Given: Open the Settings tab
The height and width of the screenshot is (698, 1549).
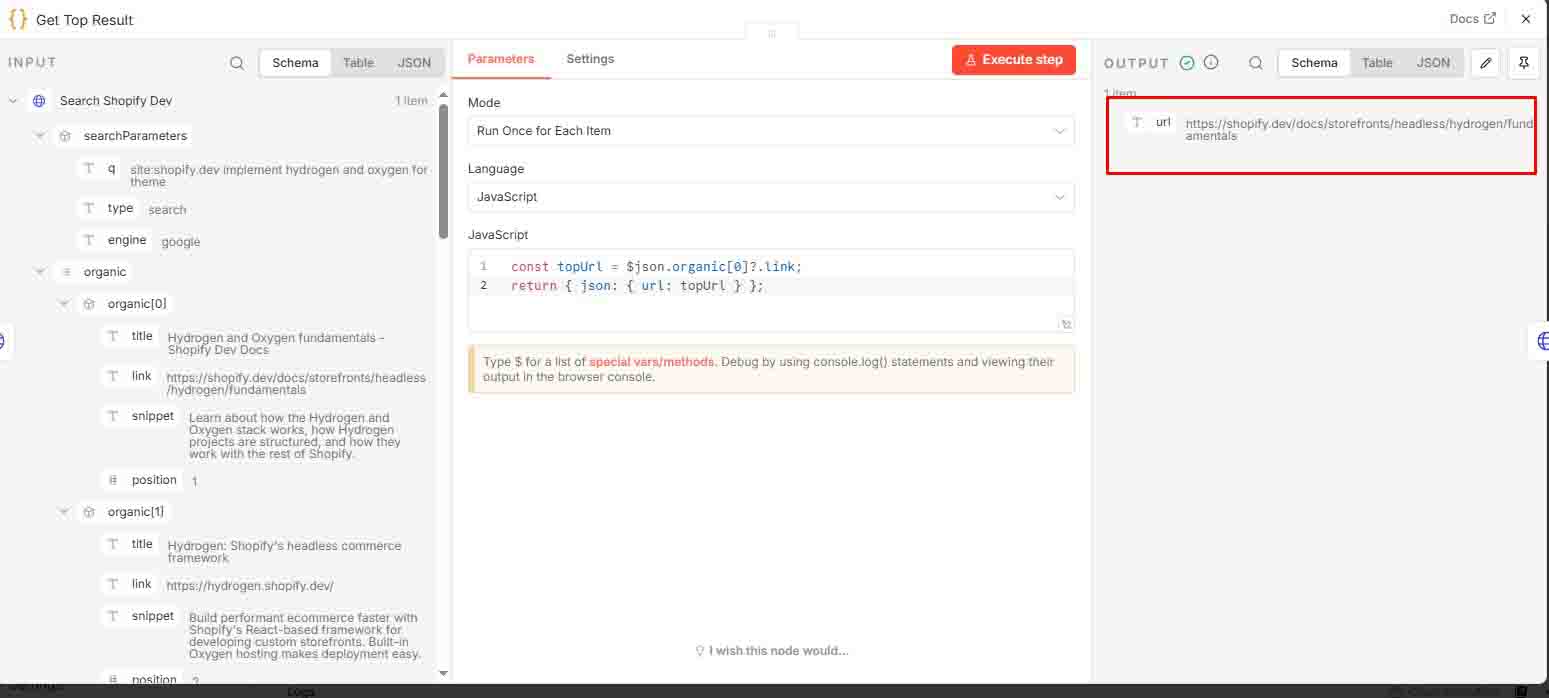Looking at the screenshot, I should pos(590,59).
